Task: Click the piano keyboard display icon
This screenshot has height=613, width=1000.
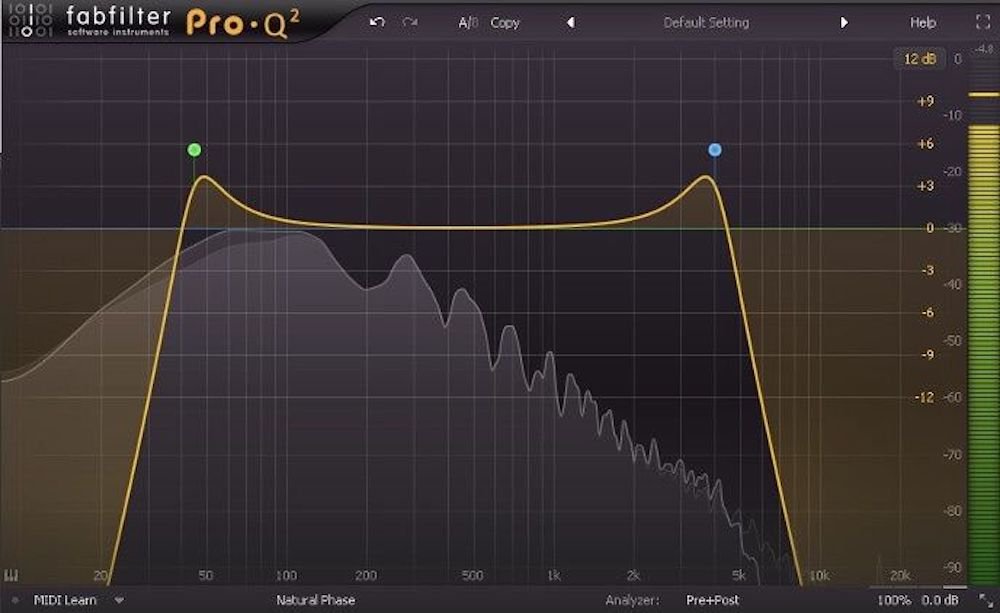Action: coord(12,576)
